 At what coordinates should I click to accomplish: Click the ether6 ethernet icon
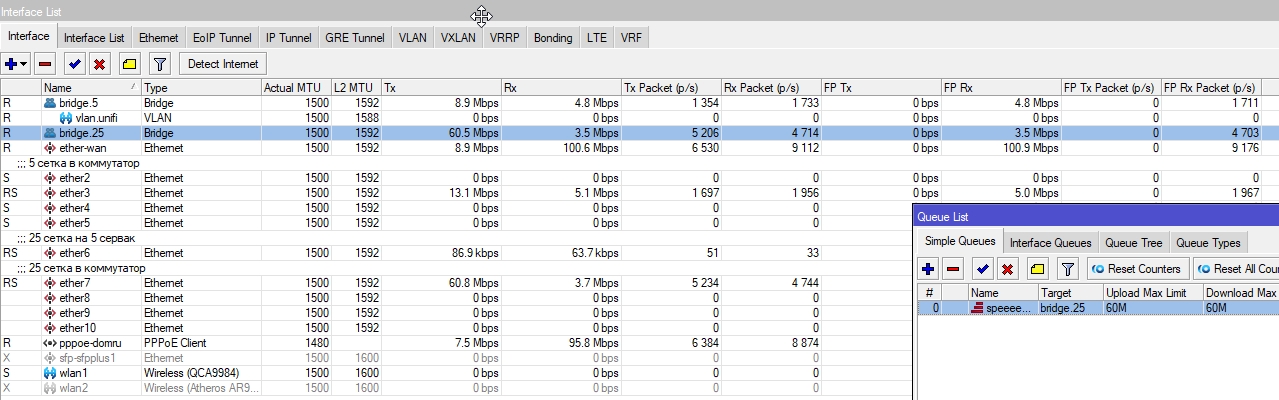(x=50, y=253)
